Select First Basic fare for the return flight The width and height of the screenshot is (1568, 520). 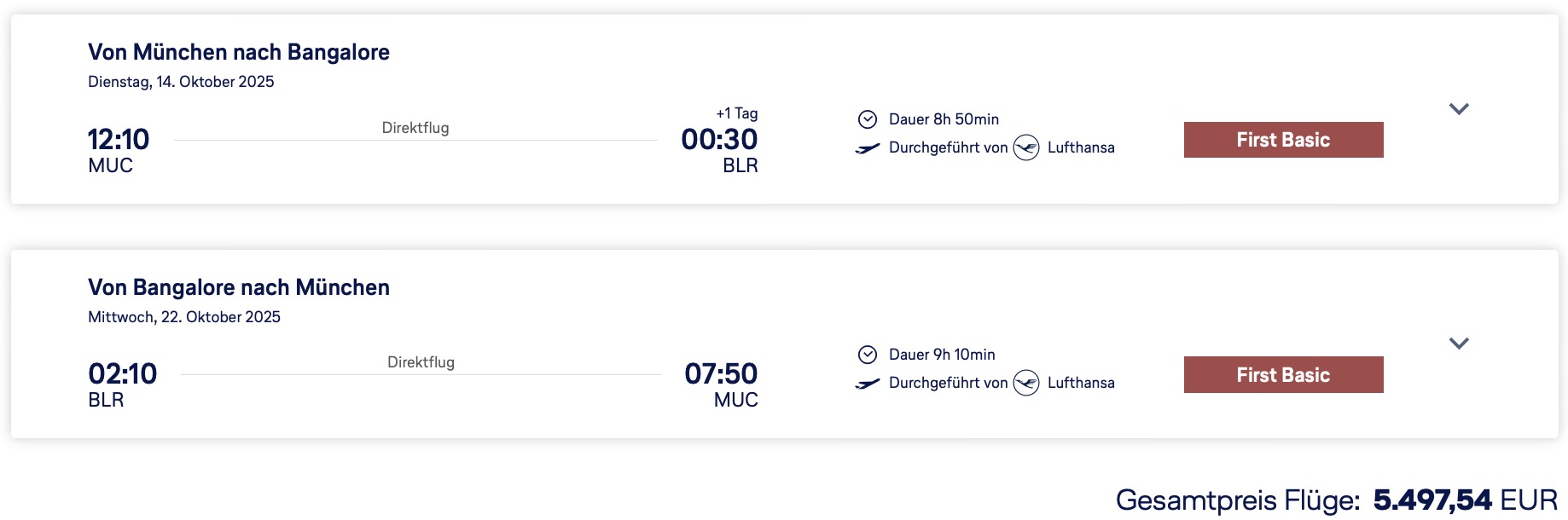click(x=1283, y=375)
